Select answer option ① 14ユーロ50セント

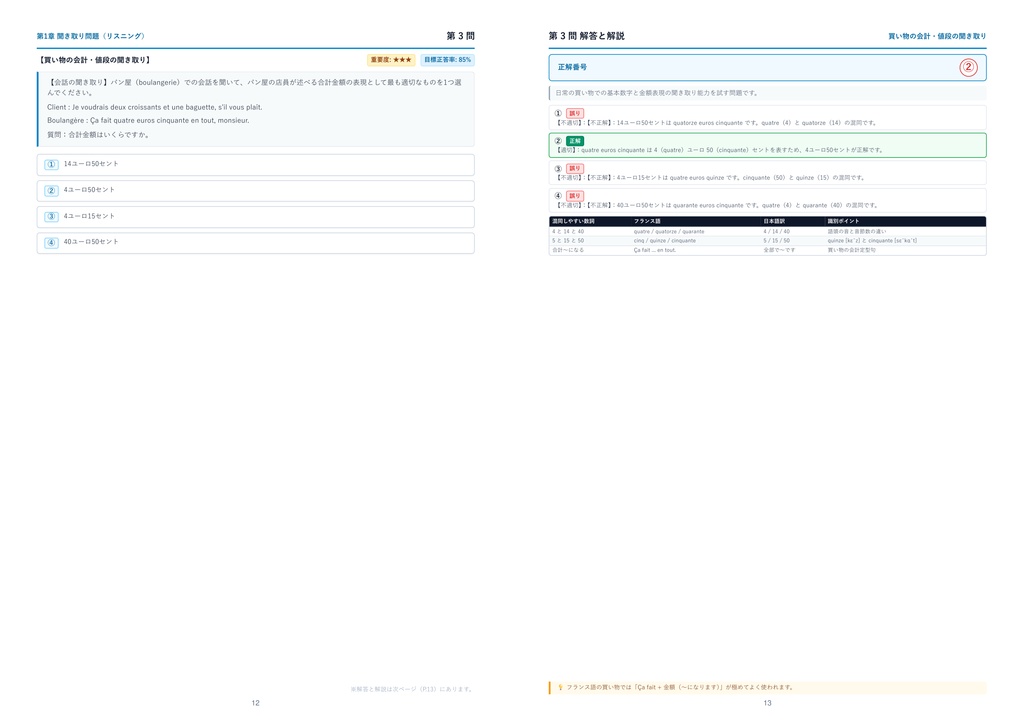click(x=255, y=165)
